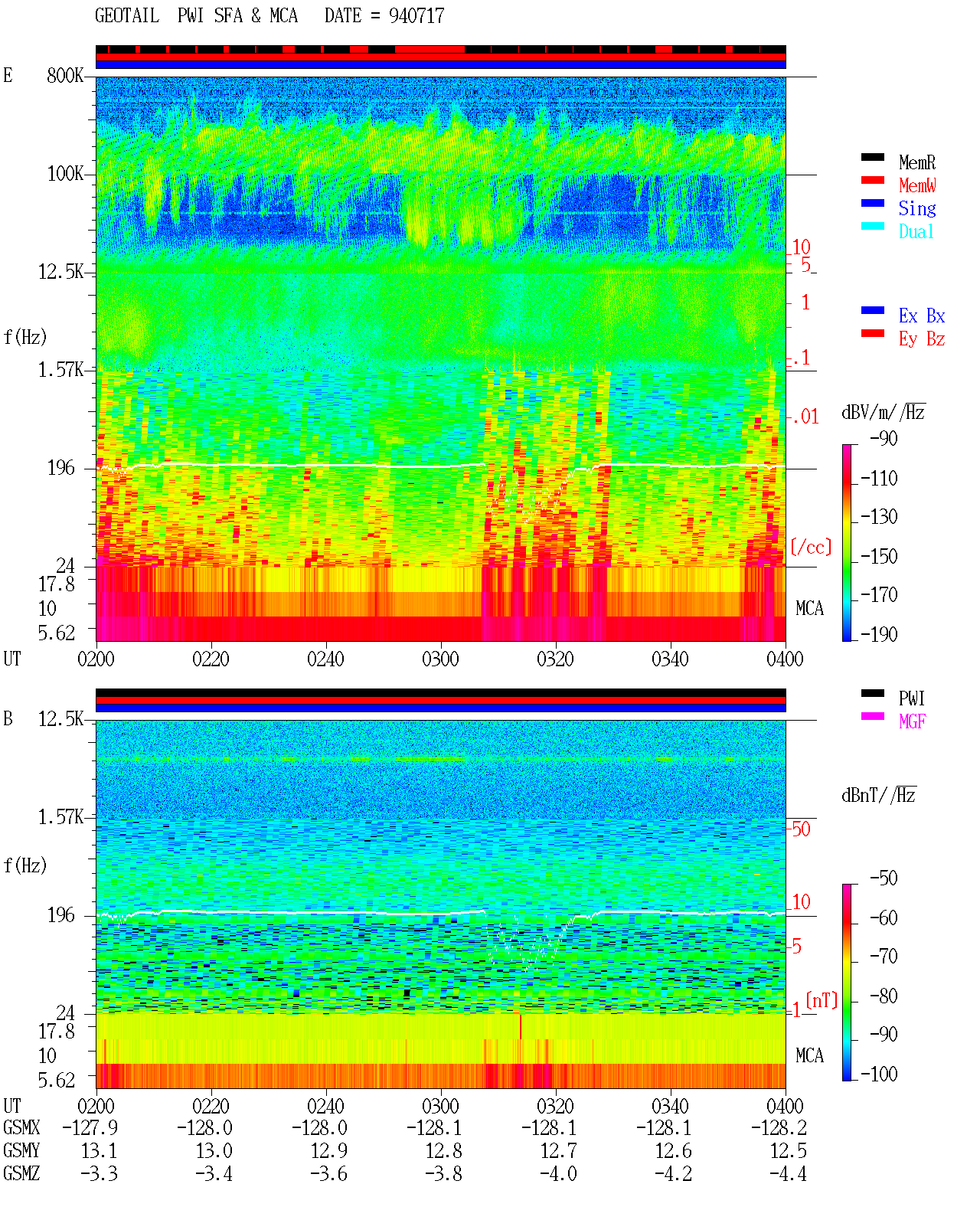
Task: Click the black MemR legend swatch
Action: [x=872, y=158]
